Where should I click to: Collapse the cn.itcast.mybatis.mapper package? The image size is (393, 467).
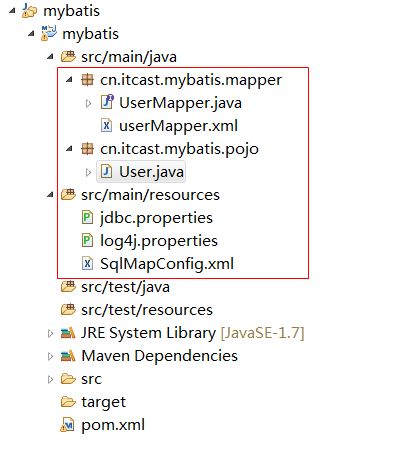point(69,80)
